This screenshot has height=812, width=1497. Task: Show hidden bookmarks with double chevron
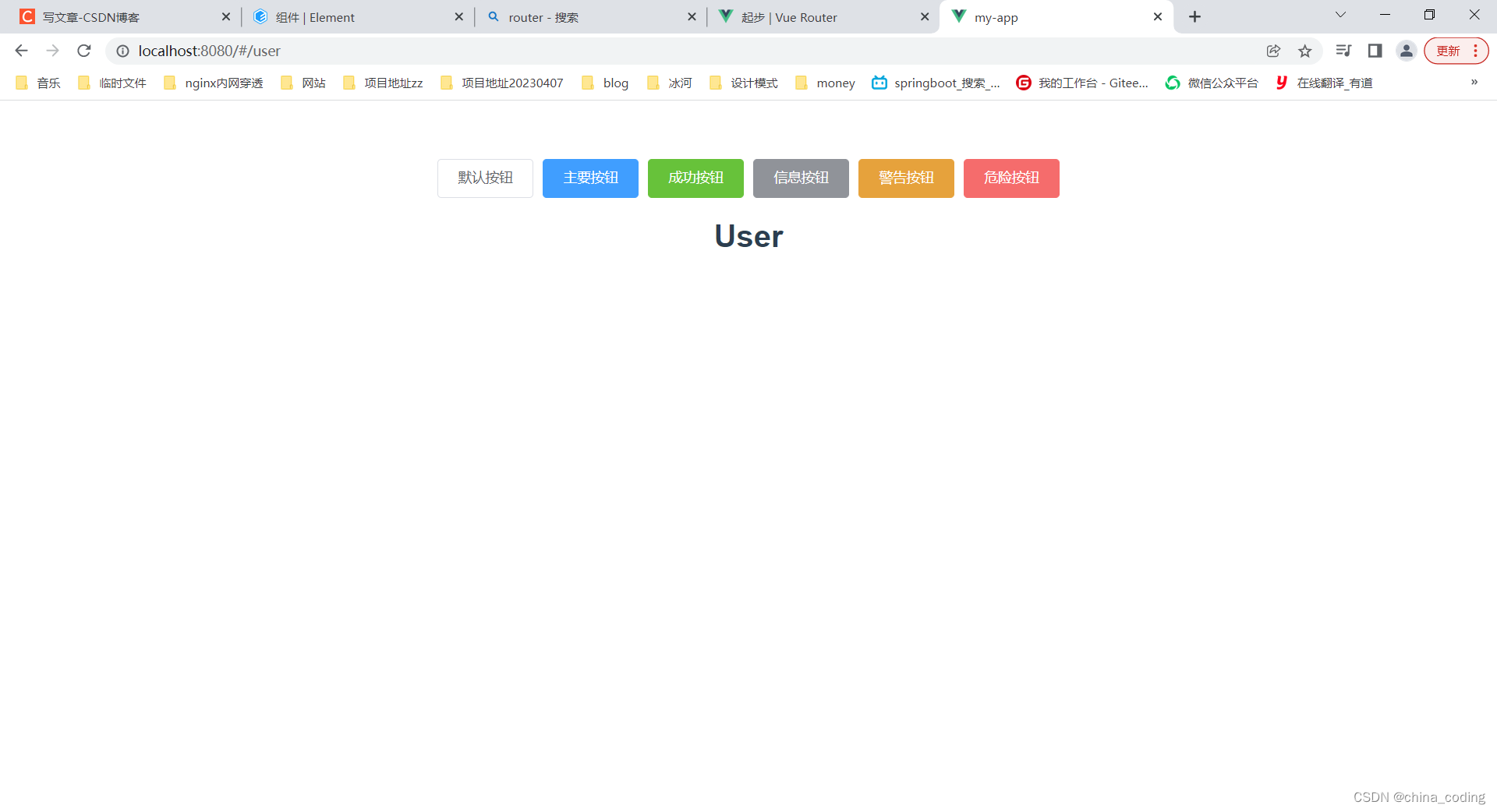(1474, 83)
